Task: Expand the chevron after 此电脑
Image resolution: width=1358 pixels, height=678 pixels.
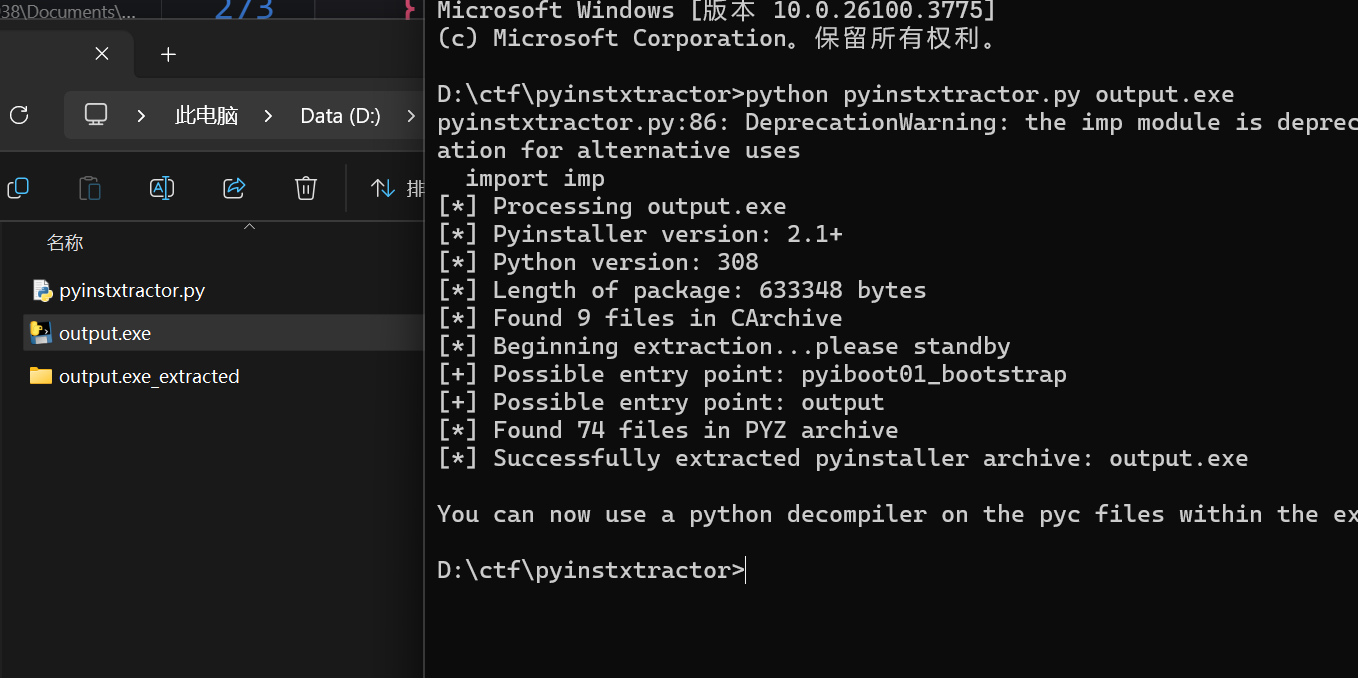Action: pos(268,116)
